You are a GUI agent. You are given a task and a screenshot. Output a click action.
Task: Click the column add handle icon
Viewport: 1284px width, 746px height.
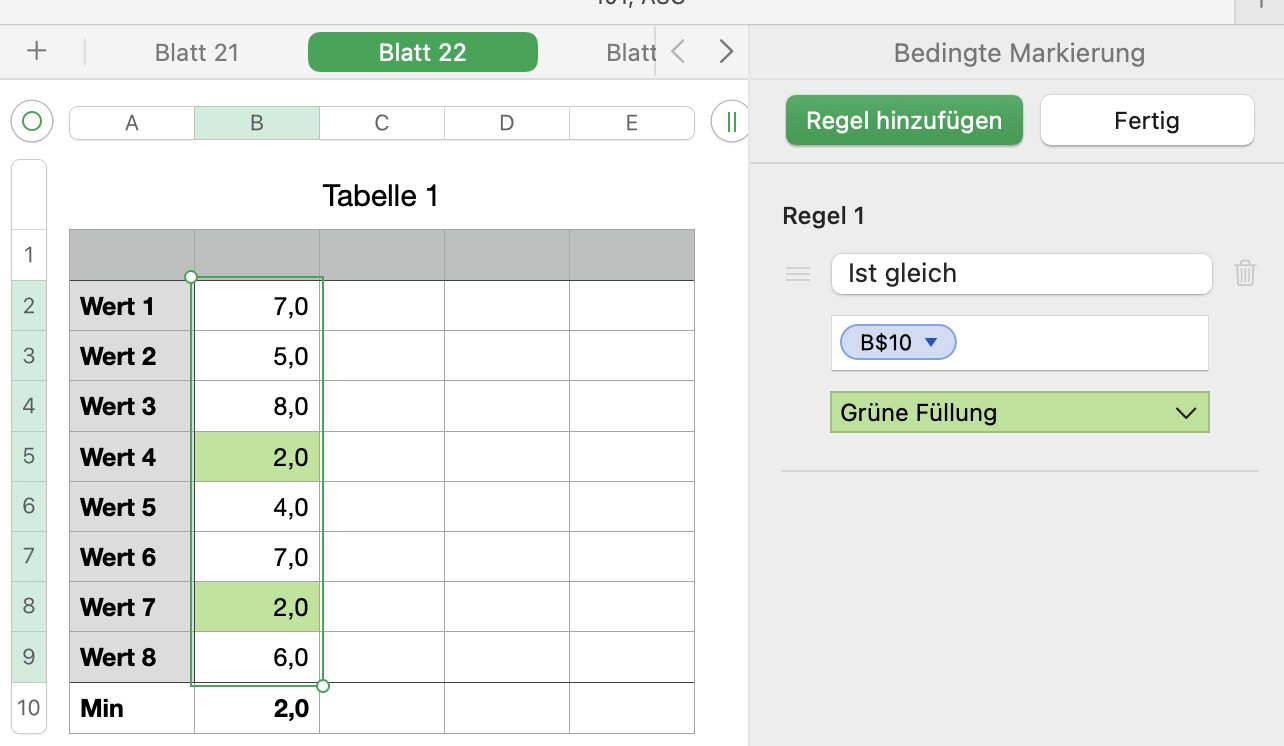coord(732,122)
